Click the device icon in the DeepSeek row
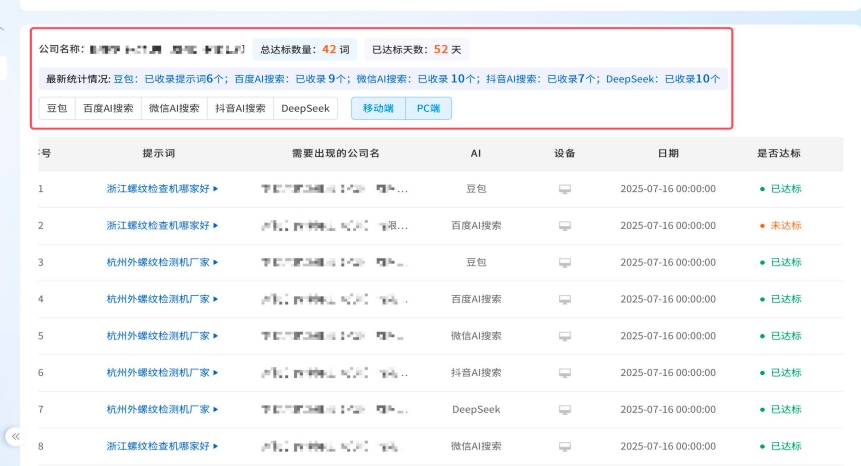861x466 pixels. pos(564,410)
